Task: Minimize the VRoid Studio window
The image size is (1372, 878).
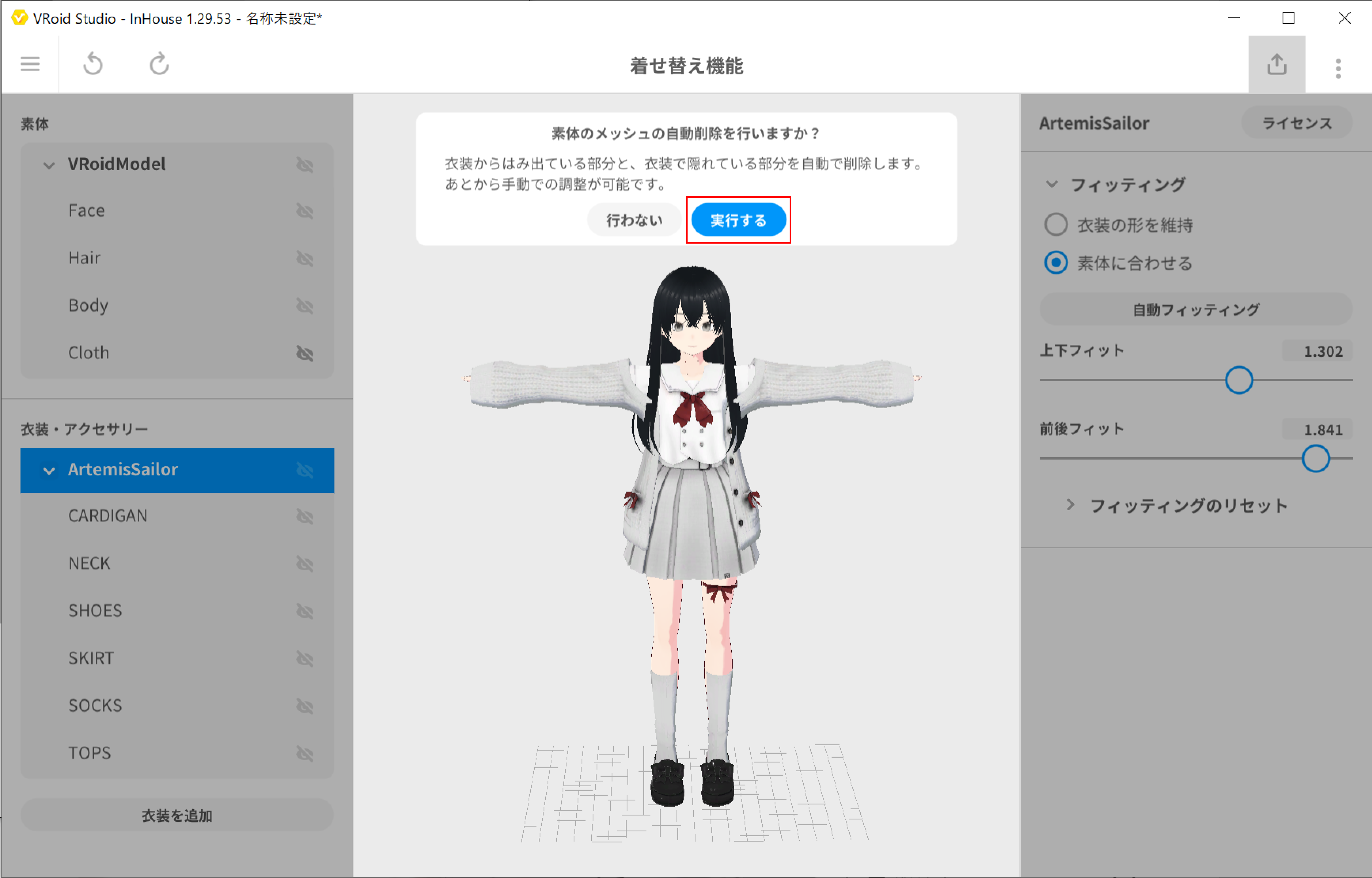Action: [x=1234, y=18]
